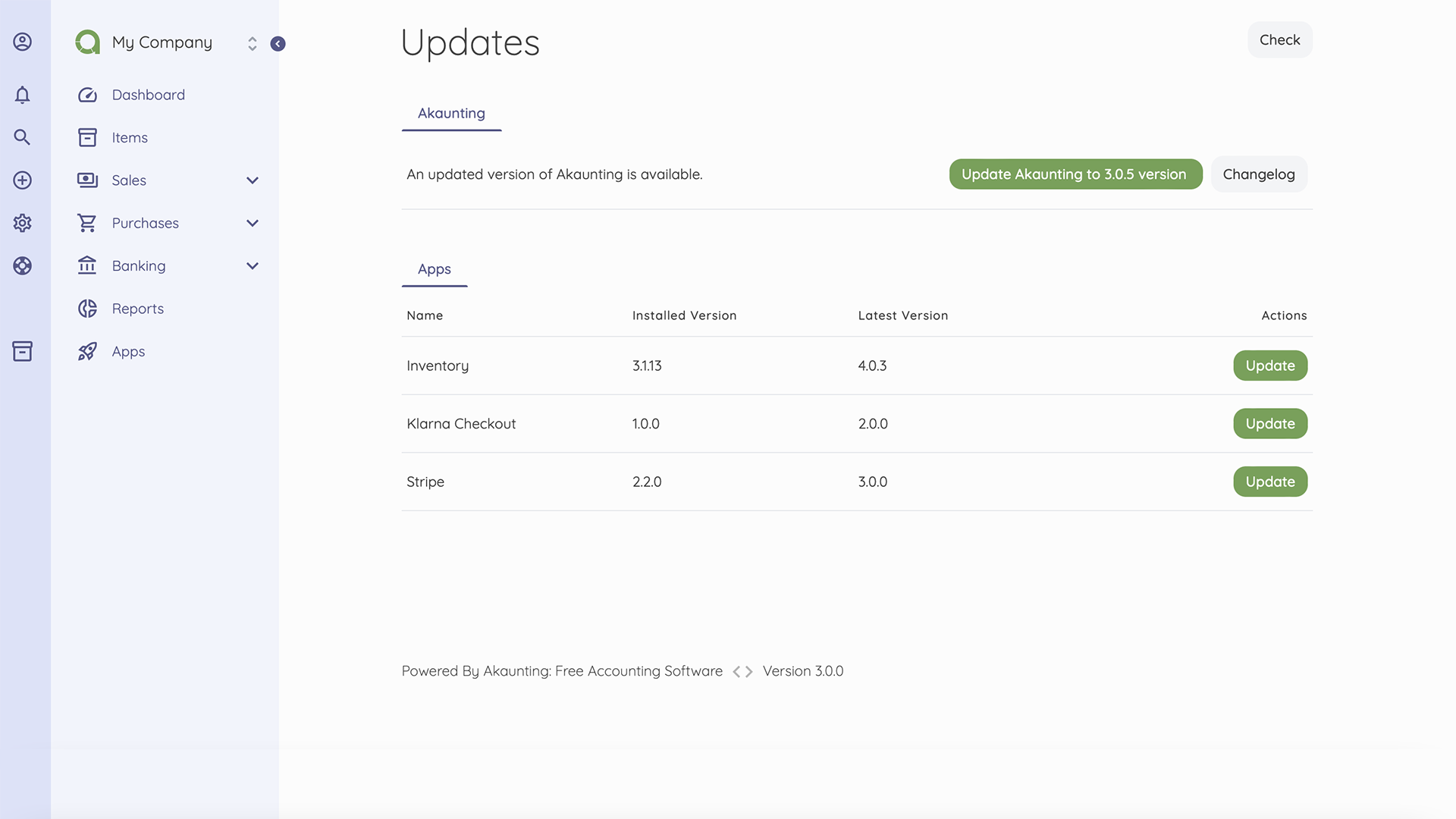Open help using the lifebuoy icon
Image resolution: width=1456 pixels, height=819 pixels.
coord(22,266)
